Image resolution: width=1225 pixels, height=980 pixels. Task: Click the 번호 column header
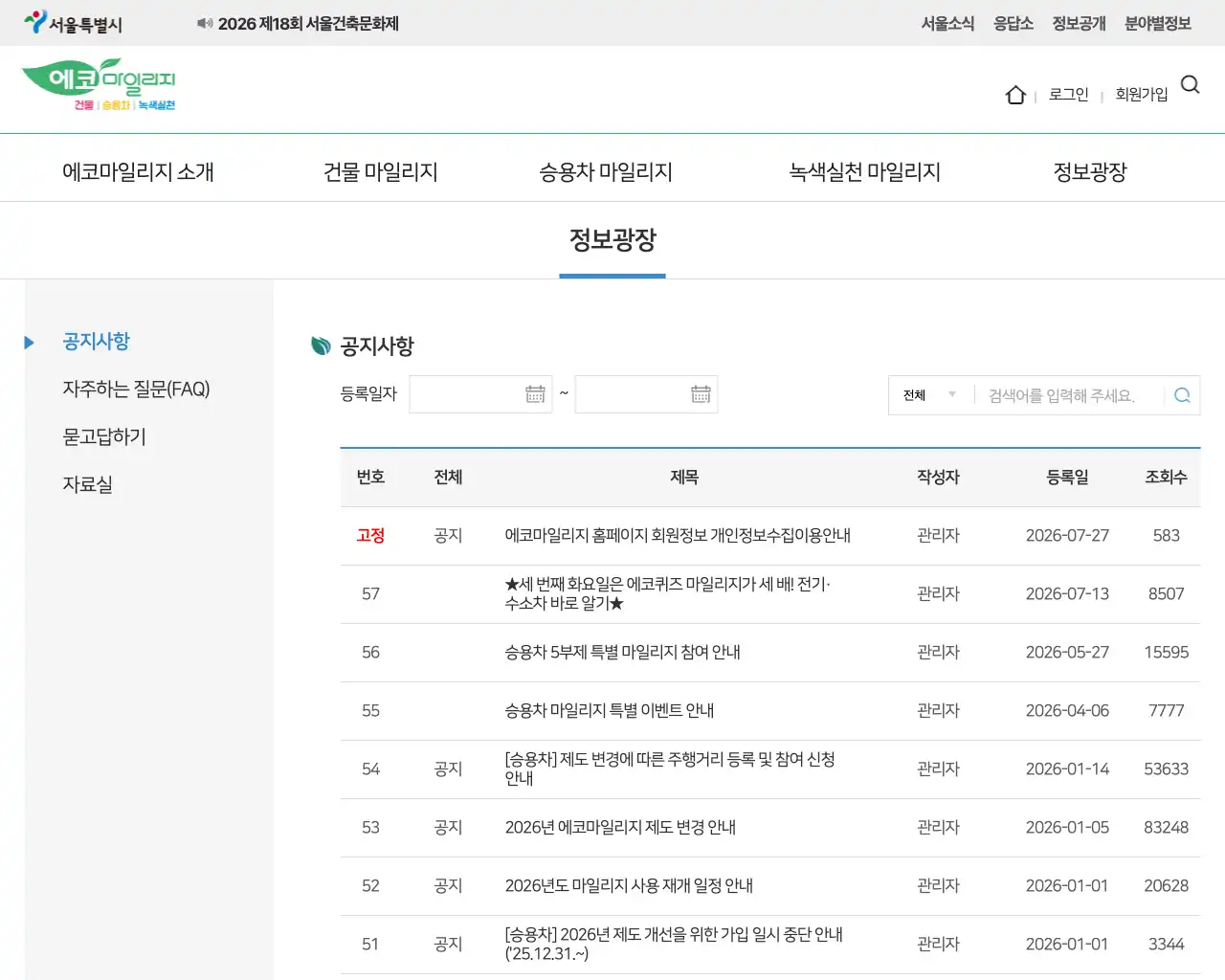[370, 478]
